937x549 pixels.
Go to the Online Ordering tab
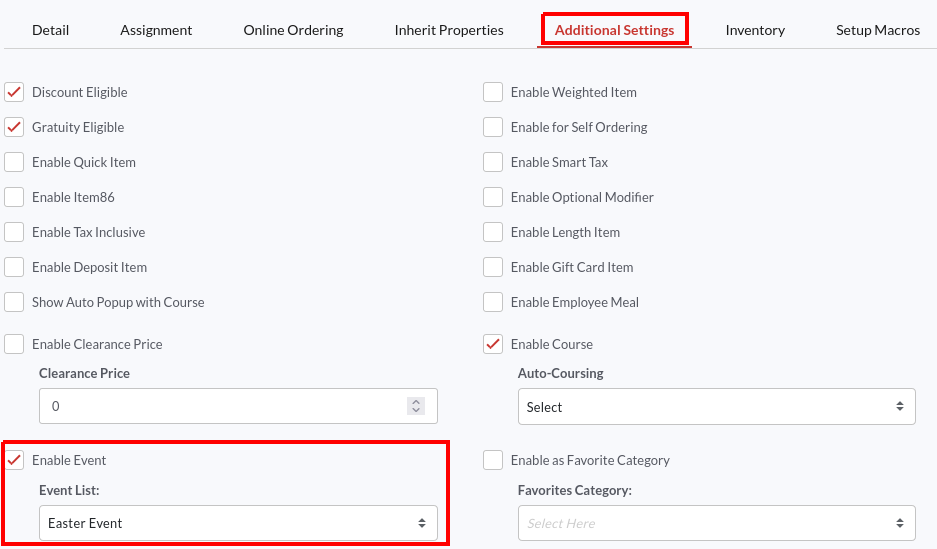pyautogui.click(x=293, y=30)
